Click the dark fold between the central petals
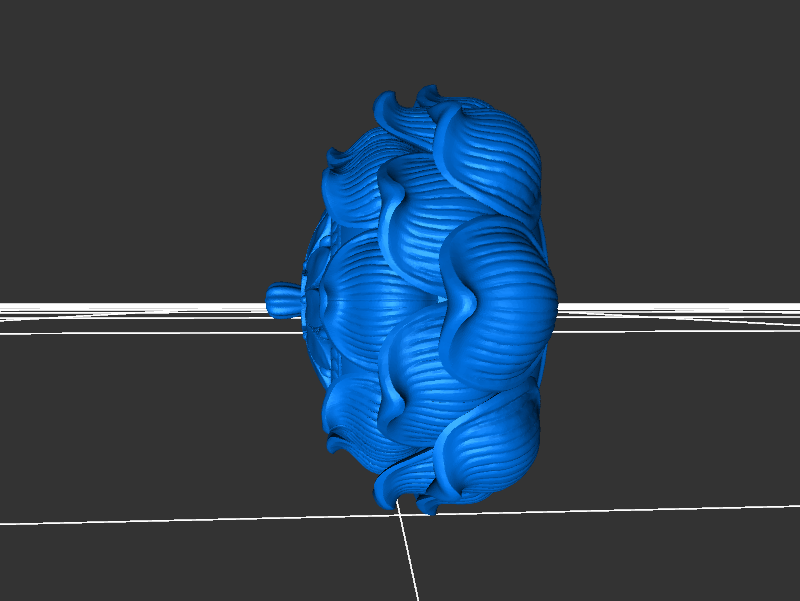The width and height of the screenshot is (800, 601). click(x=440, y=300)
